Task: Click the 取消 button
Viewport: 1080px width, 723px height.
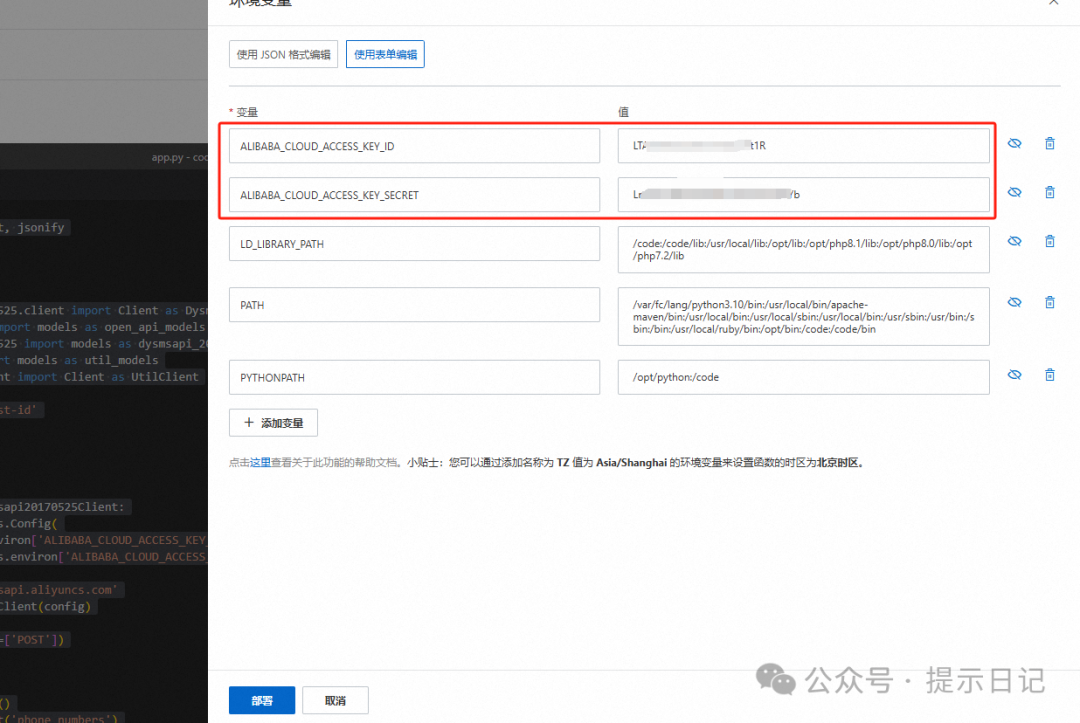Action: point(335,700)
